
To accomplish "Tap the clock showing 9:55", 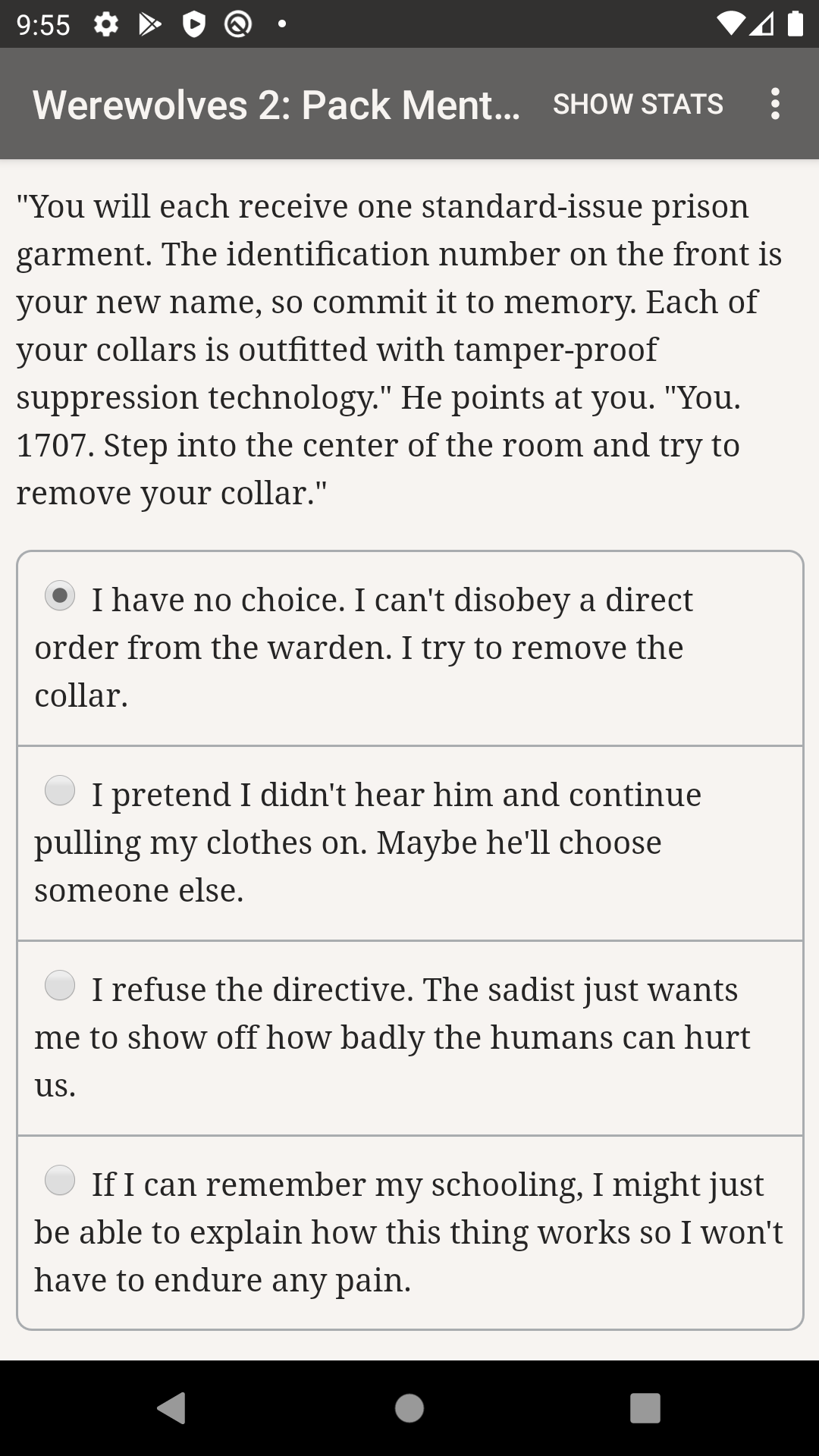I will click(43, 25).
